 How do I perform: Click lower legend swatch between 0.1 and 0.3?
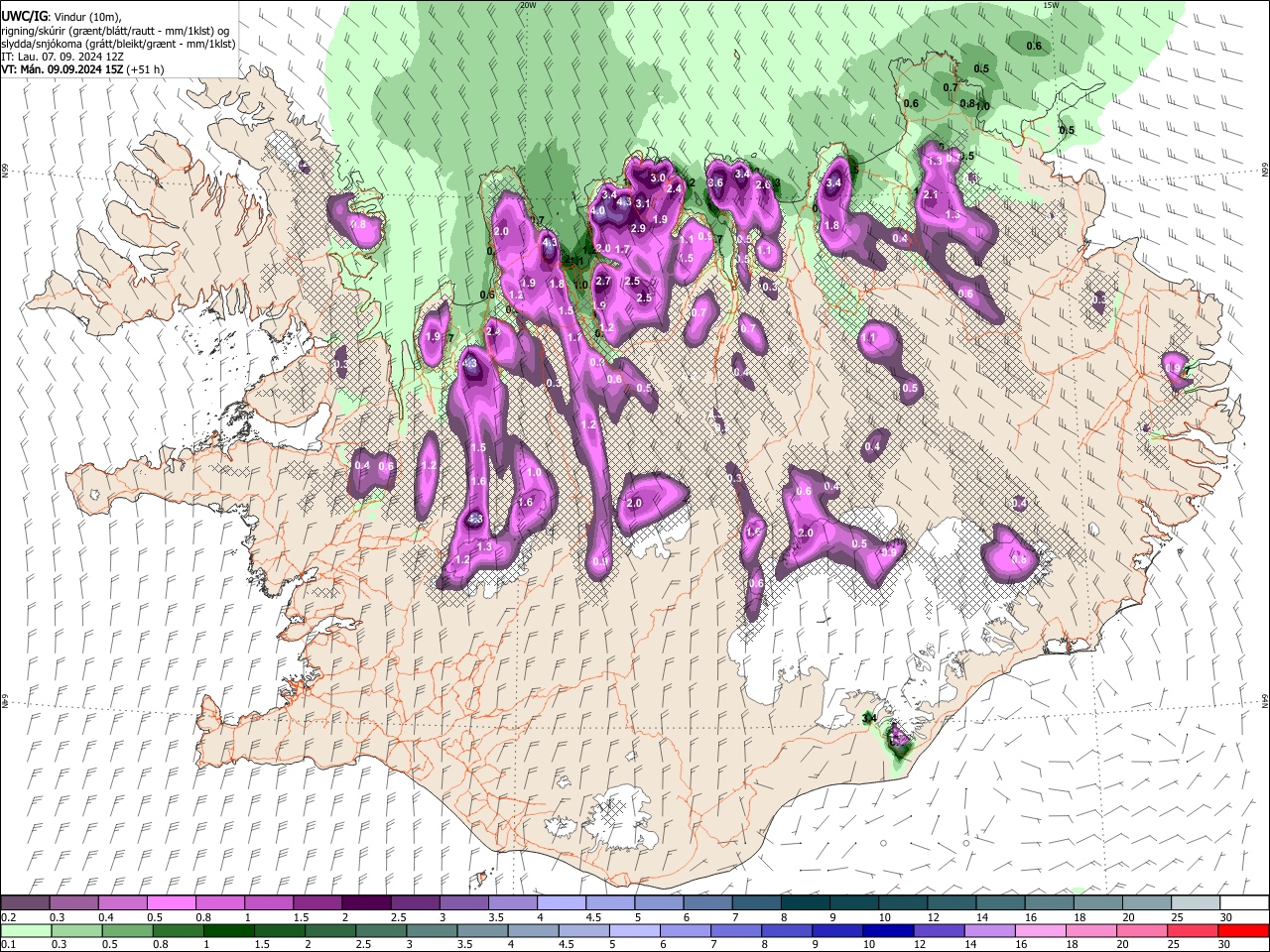click(26, 931)
